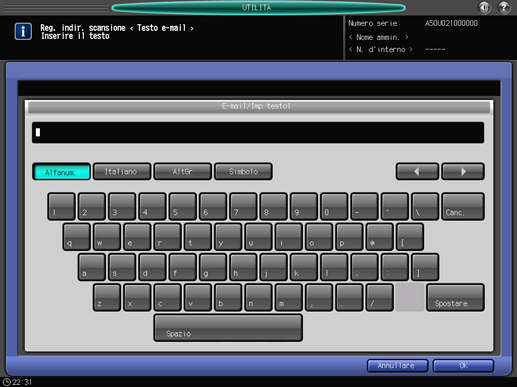Tap the 9 key
The width and height of the screenshot is (517, 387).
304,206
